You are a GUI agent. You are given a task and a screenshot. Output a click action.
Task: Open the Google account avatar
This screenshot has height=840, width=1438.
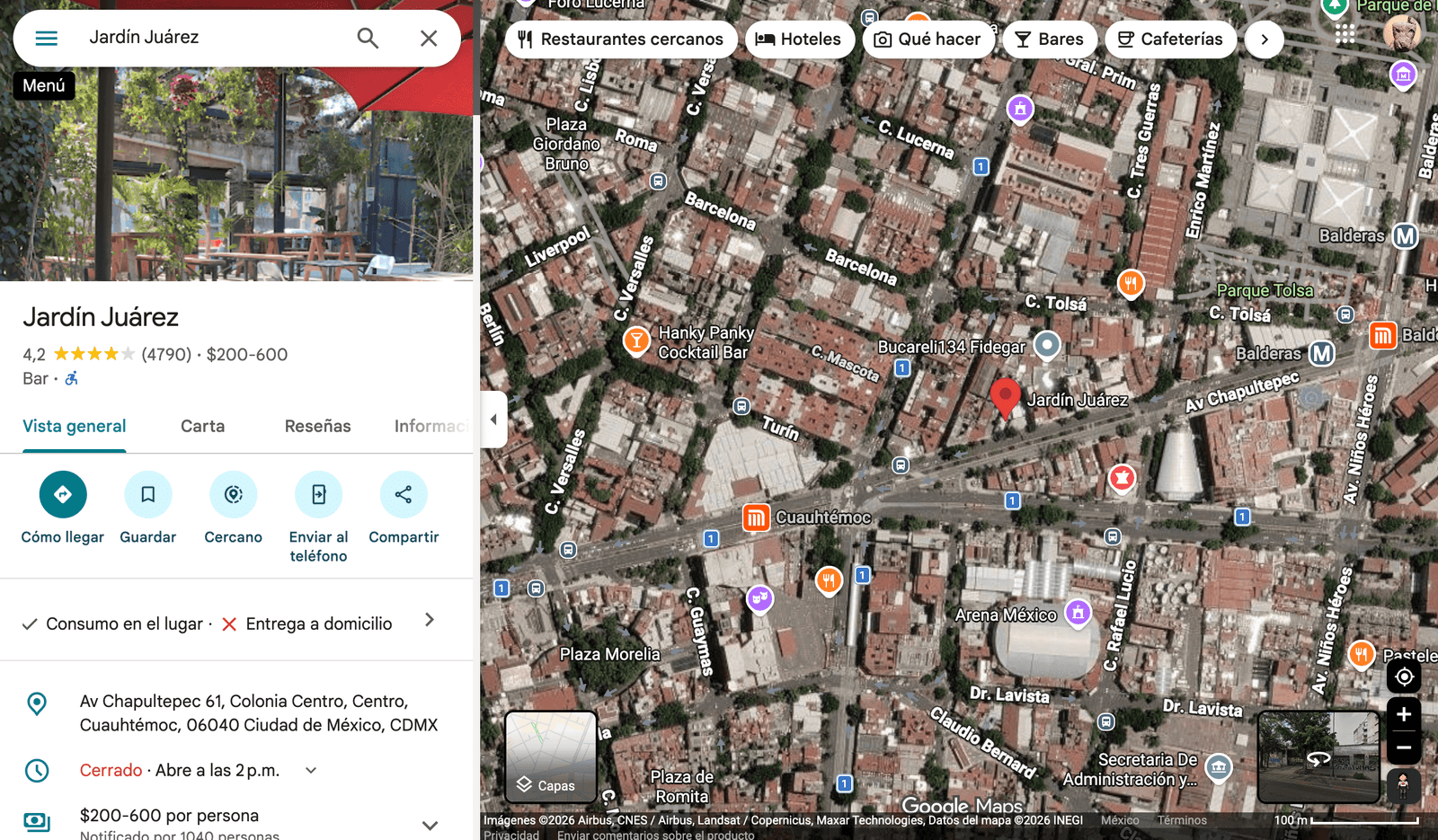pyautogui.click(x=1402, y=34)
